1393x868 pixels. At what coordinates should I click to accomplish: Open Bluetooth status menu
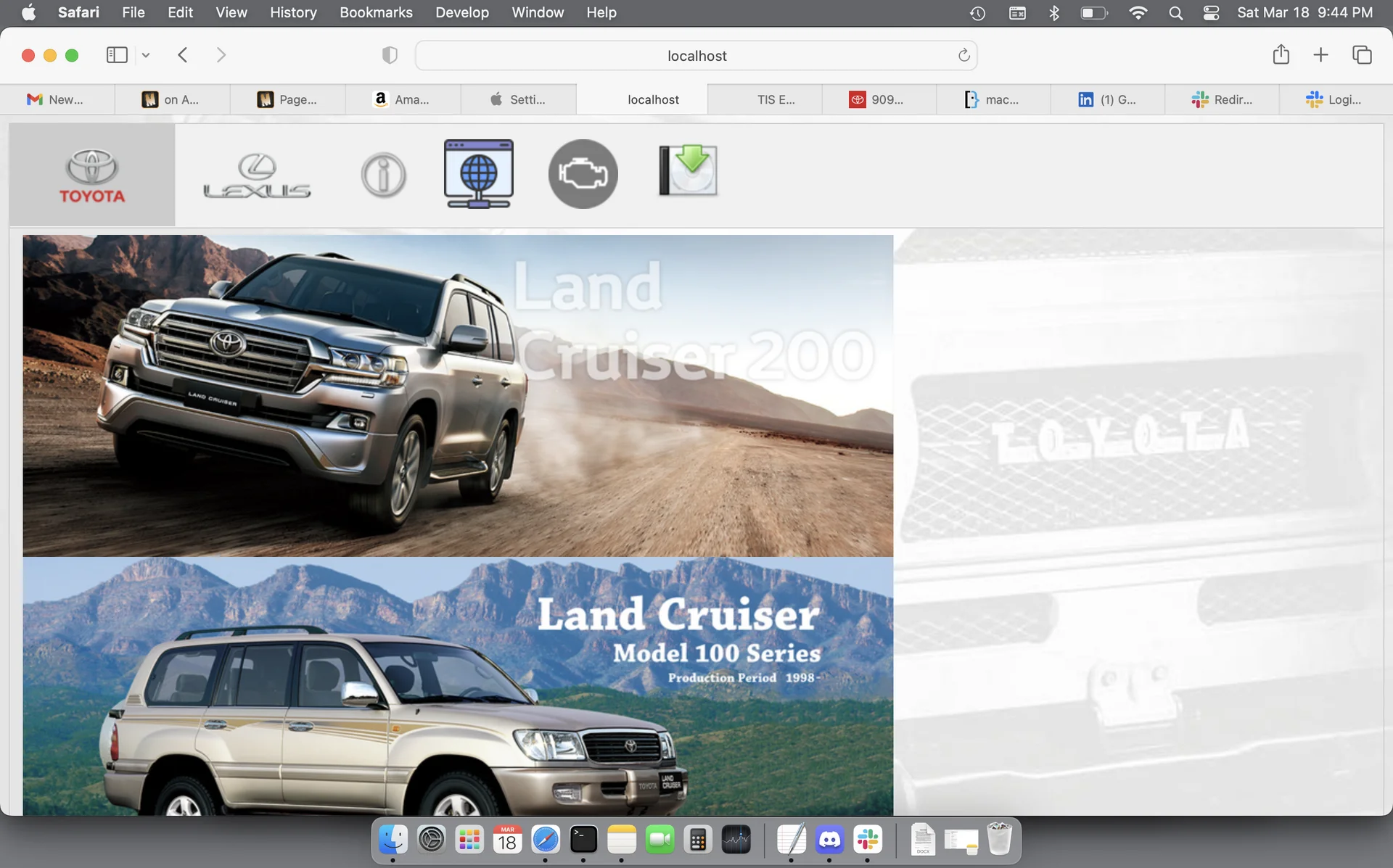coord(1054,13)
